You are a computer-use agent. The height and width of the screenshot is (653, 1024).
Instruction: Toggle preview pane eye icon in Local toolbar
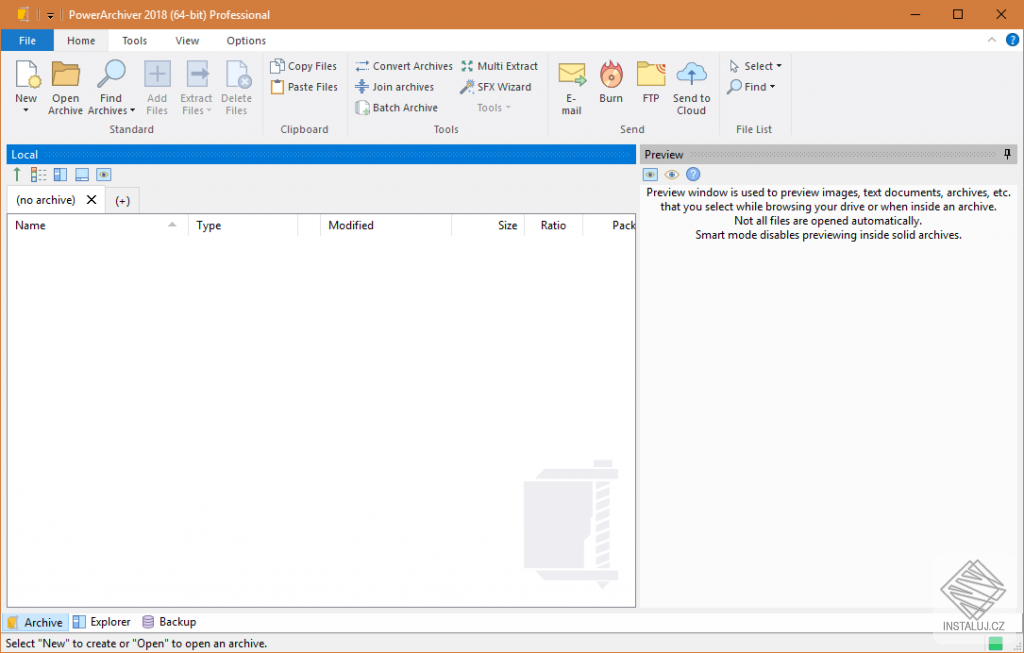[103, 174]
